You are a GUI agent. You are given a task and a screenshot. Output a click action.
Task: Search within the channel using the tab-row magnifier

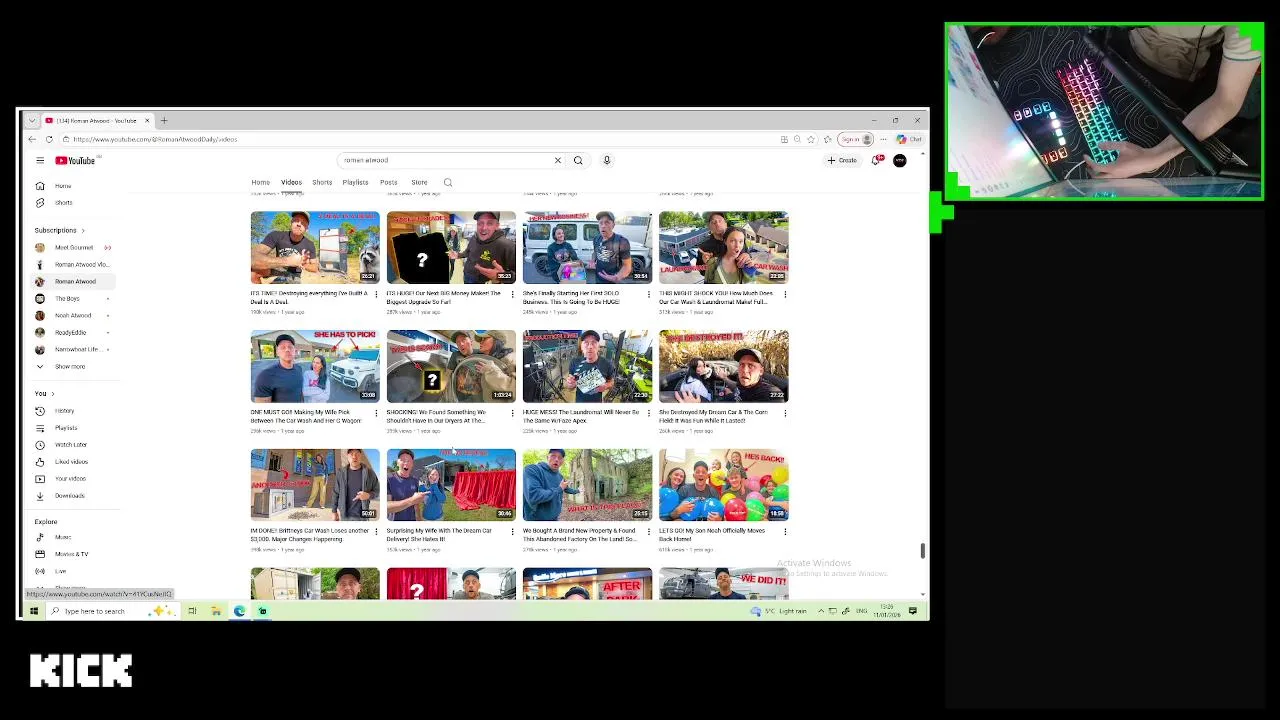point(448,183)
